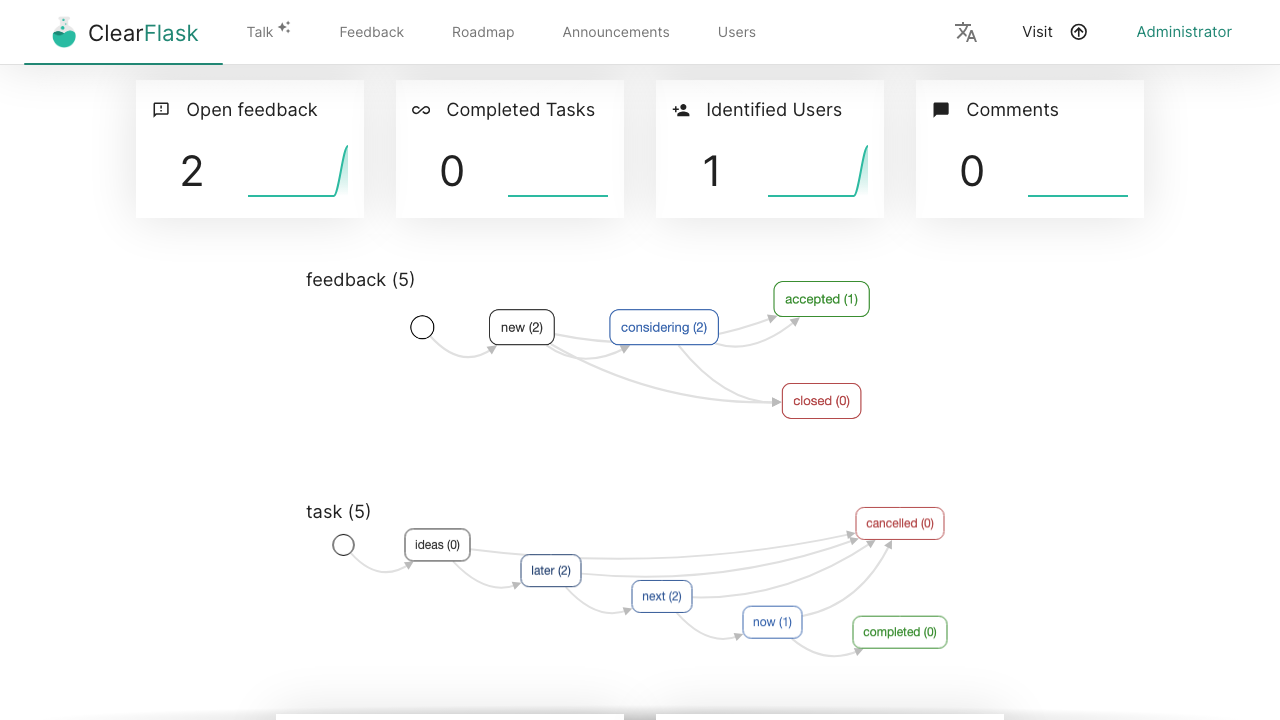Select the 'new (2)' feedback status node
The width and height of the screenshot is (1280, 720).
[x=522, y=327]
